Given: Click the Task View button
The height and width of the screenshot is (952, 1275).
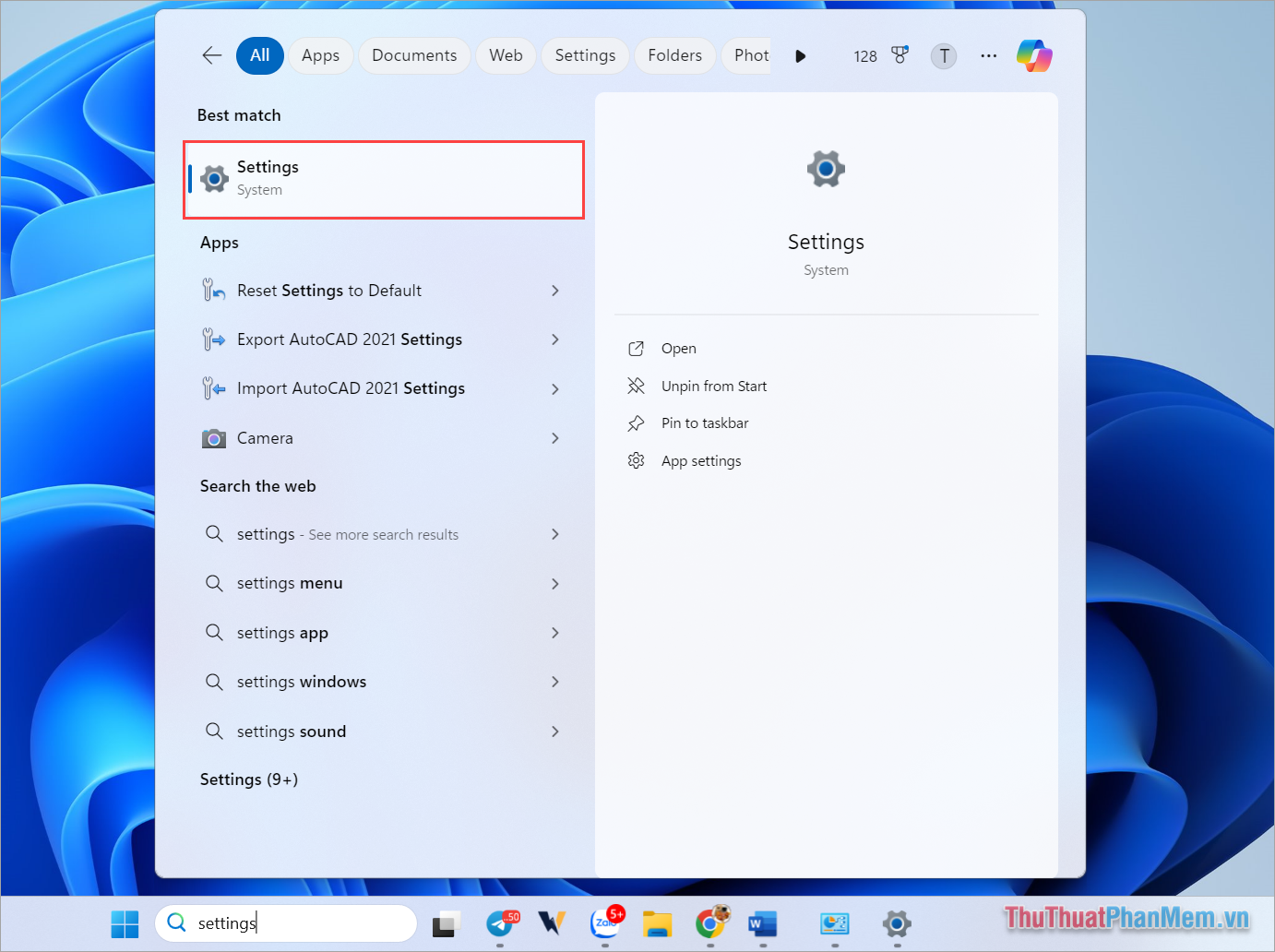Looking at the screenshot, I should pyautogui.click(x=447, y=923).
